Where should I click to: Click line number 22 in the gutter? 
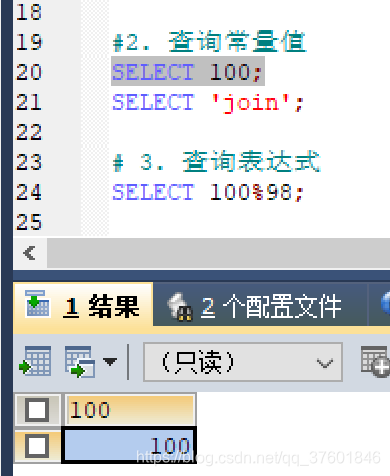click(x=29, y=132)
